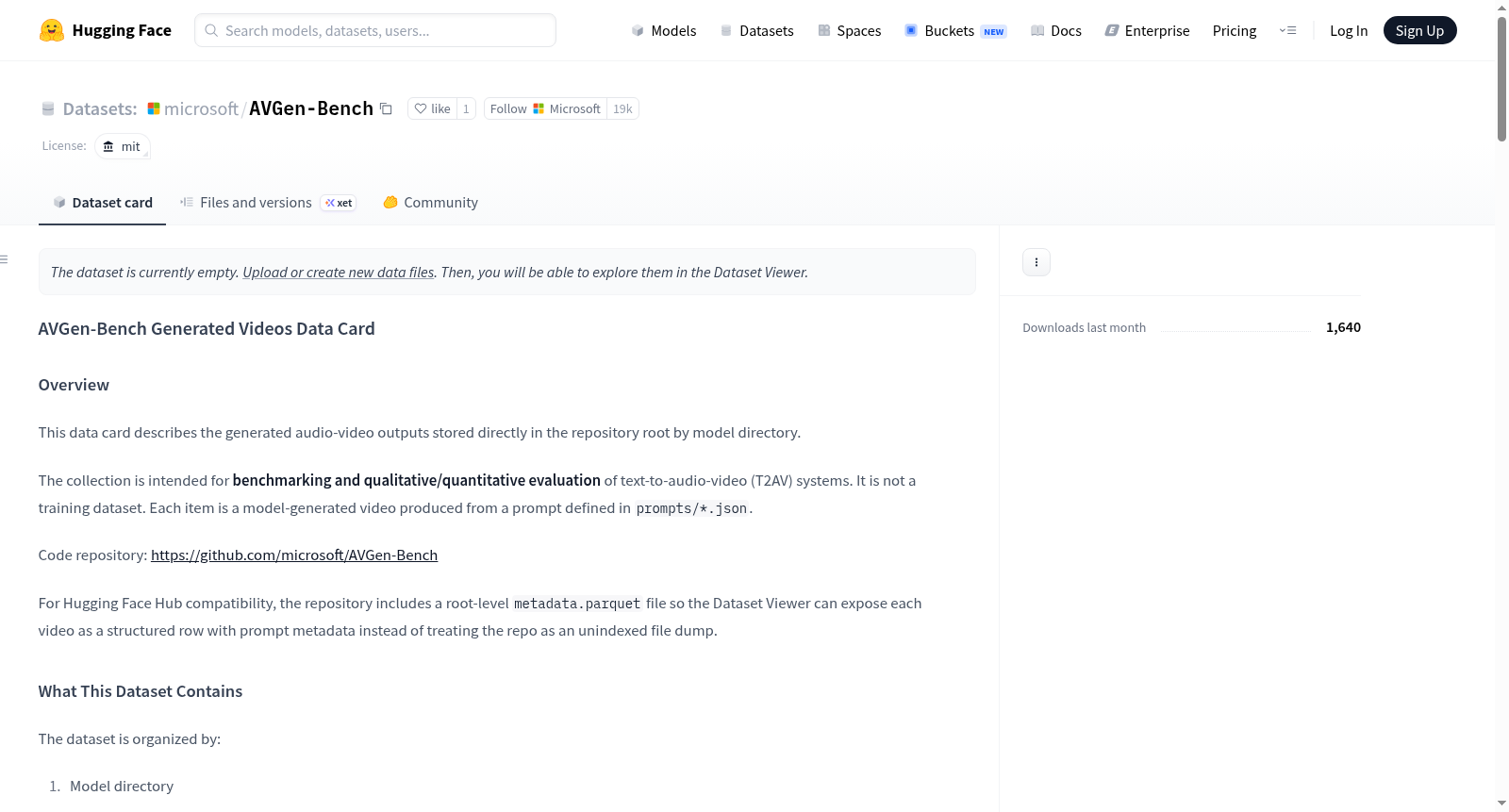Expand the more navigation options menu

[x=1287, y=30]
